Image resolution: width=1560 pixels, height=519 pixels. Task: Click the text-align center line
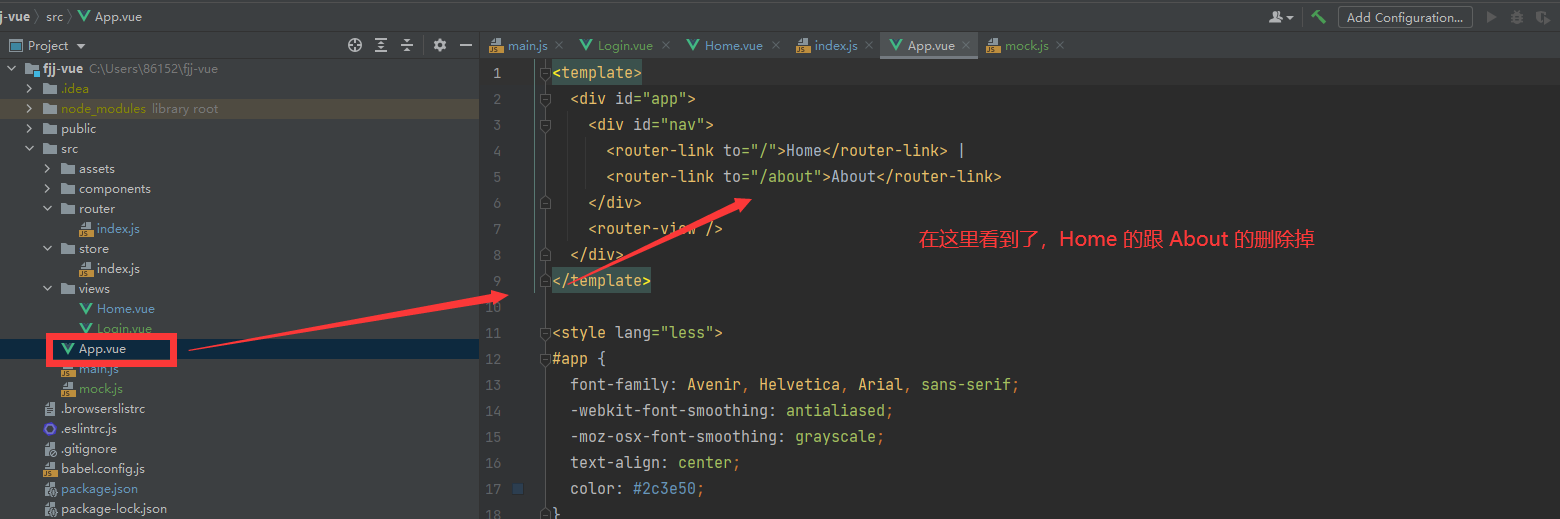pos(655,463)
